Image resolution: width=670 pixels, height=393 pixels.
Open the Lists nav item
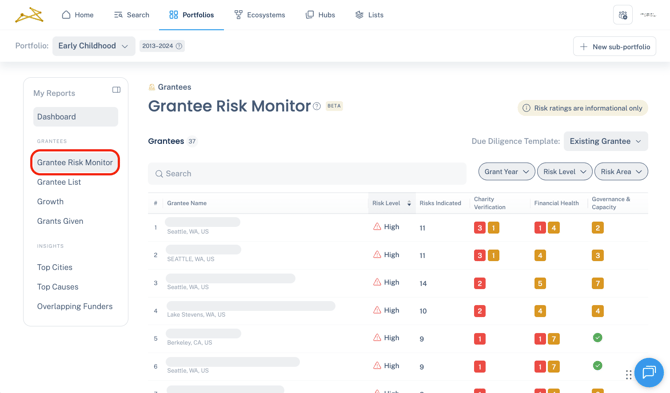(x=369, y=15)
